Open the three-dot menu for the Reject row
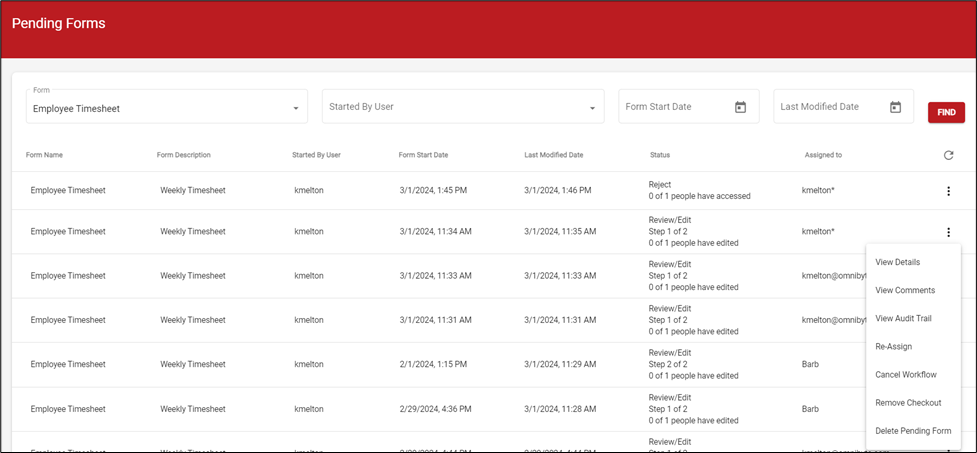Screen dimensions: 977x453 pos(947,190)
